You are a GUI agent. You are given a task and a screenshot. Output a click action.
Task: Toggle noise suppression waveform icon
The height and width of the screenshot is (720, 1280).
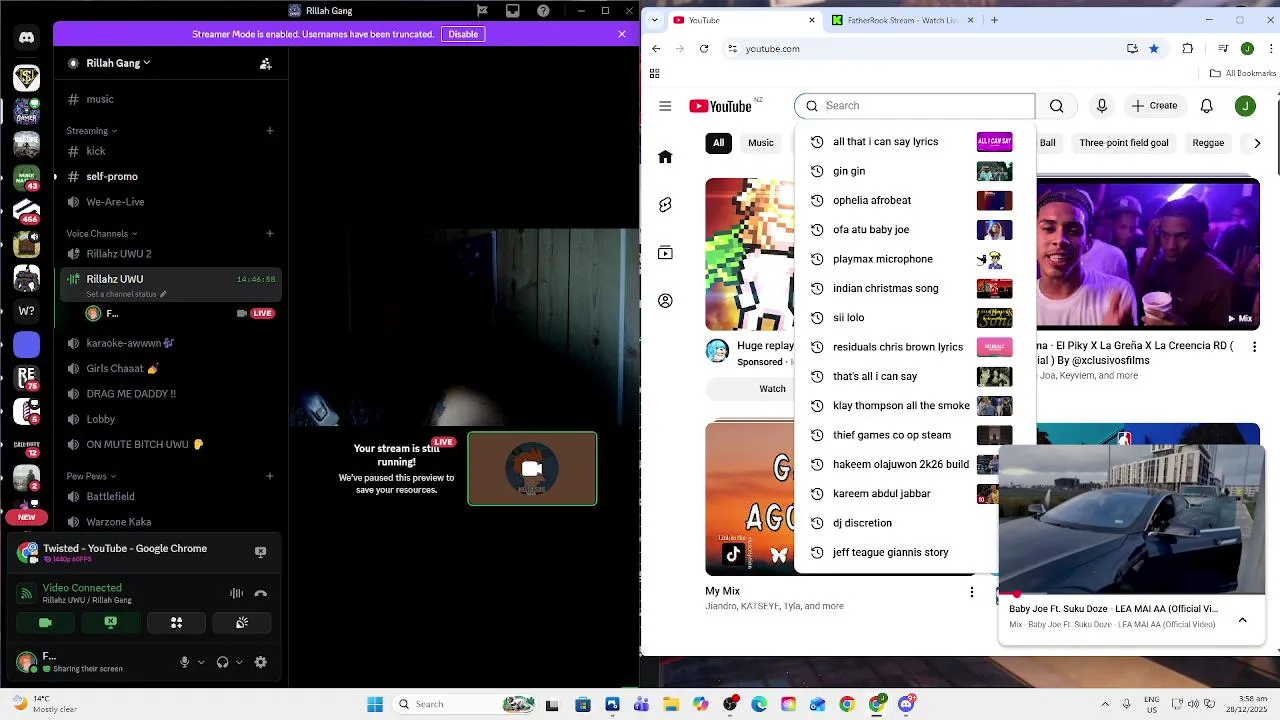coord(236,594)
